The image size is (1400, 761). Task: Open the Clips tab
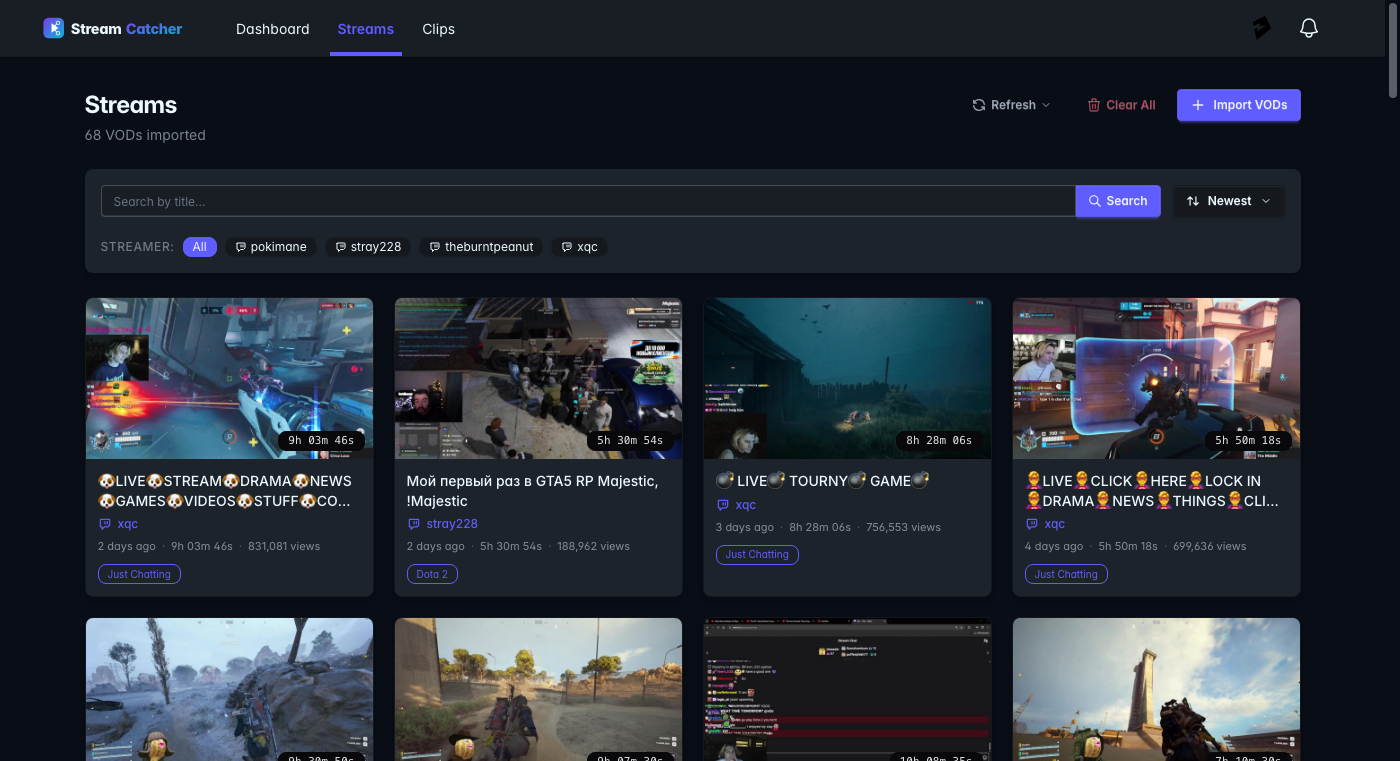click(438, 29)
